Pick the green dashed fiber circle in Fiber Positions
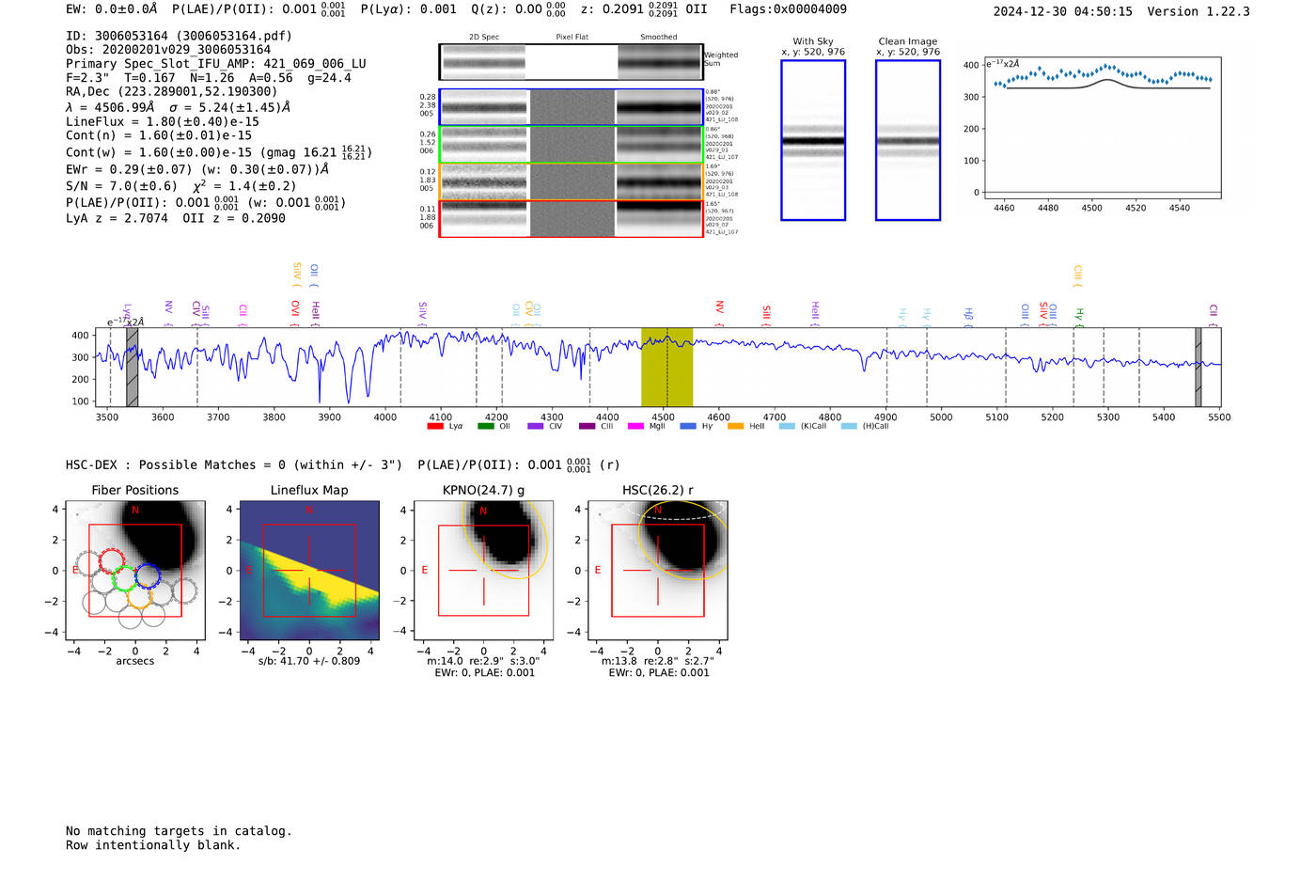The width and height of the screenshot is (1316, 896). [124, 578]
